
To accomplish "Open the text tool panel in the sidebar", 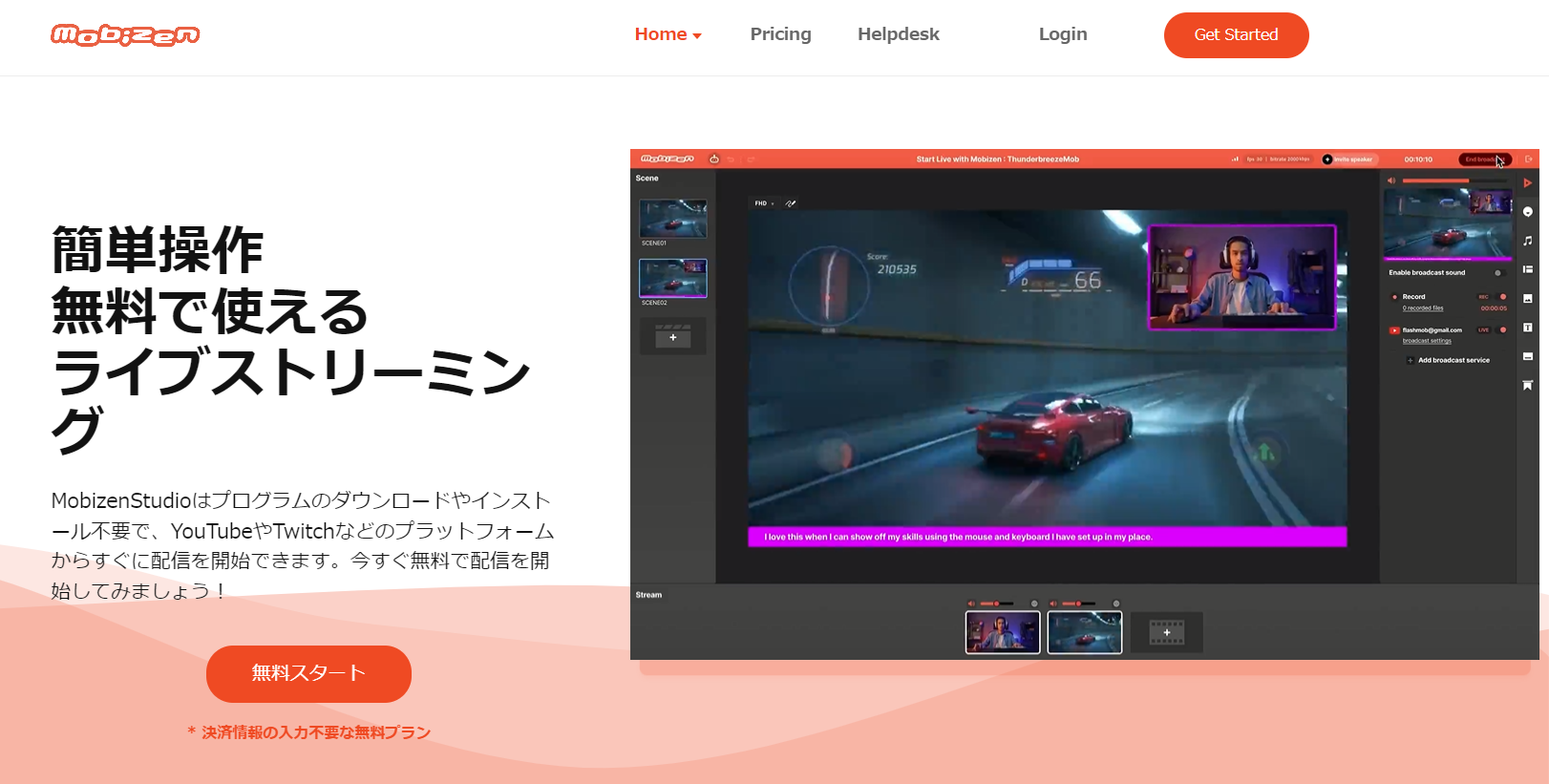I will coord(1528,328).
